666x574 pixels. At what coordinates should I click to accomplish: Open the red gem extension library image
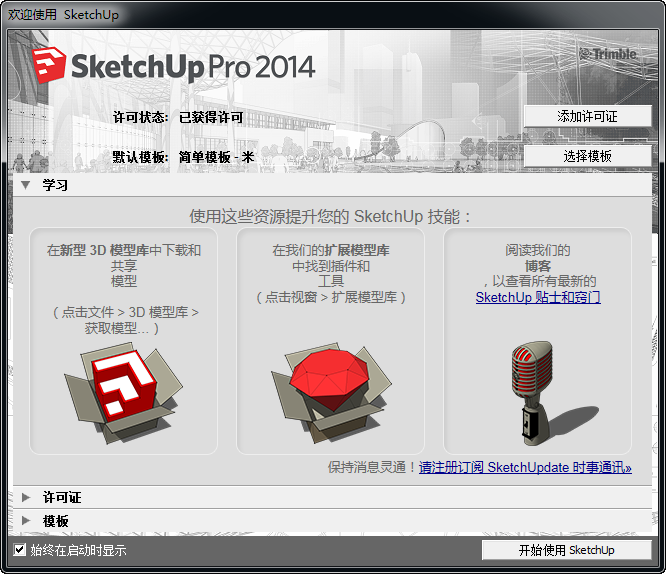click(331, 393)
